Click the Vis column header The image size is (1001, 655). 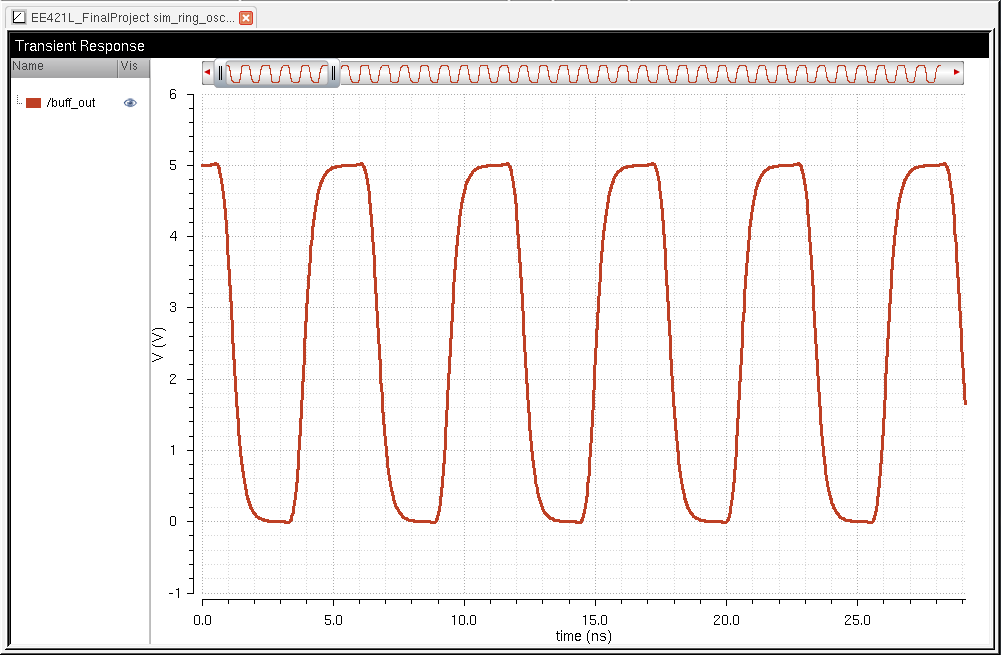(132, 67)
